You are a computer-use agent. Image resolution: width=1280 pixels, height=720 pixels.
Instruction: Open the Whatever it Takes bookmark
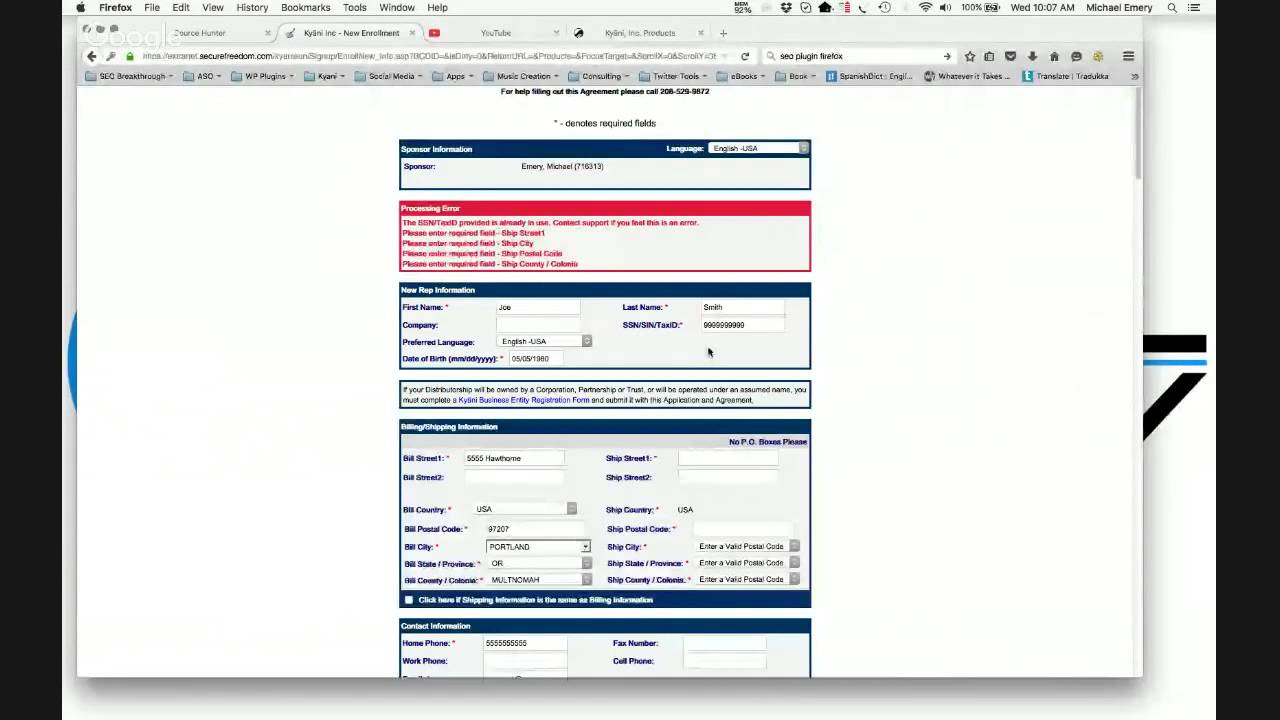[x=967, y=76]
